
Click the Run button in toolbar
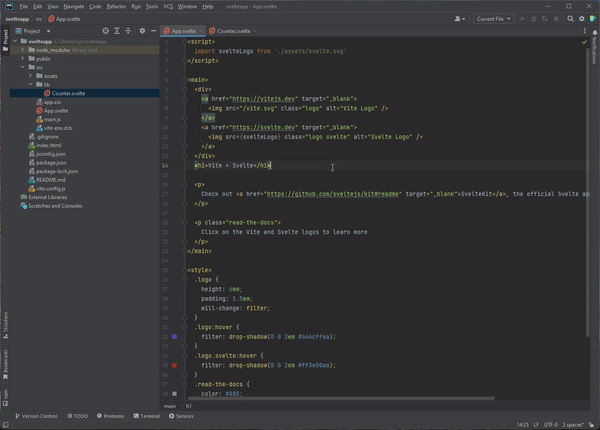(x=522, y=19)
